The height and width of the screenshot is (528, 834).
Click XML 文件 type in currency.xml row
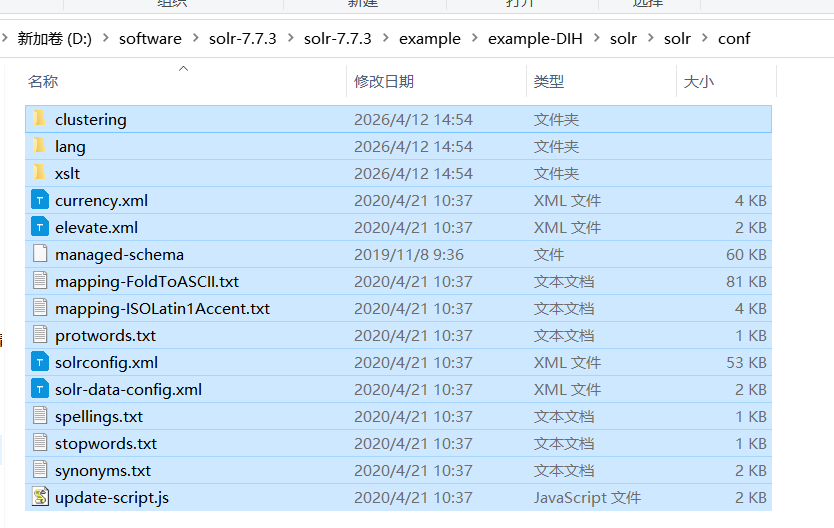coord(567,200)
